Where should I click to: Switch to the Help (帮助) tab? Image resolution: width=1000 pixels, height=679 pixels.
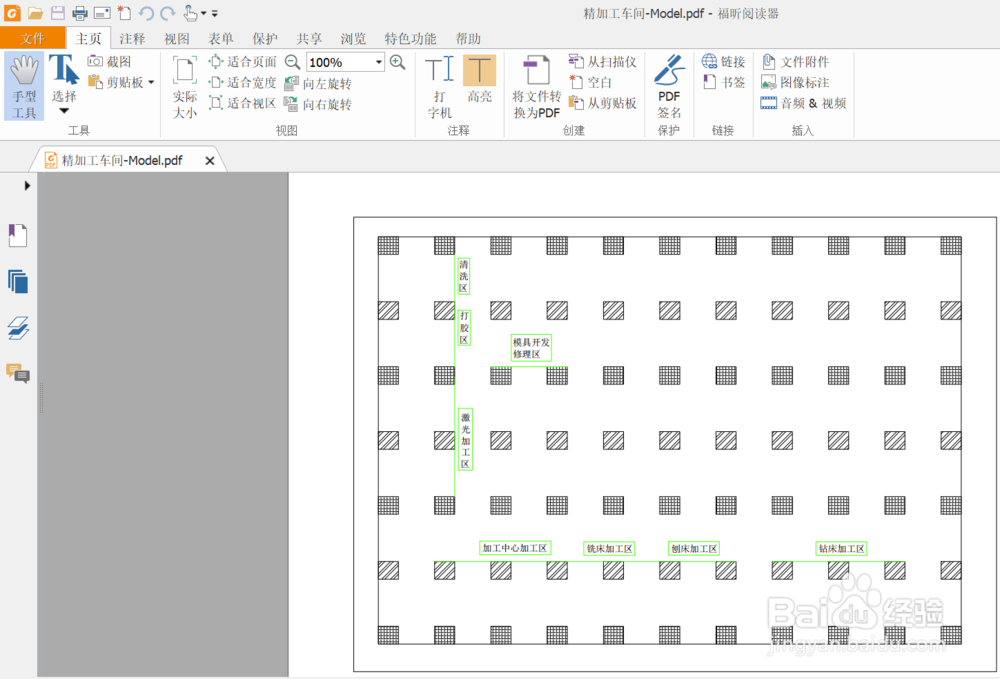[468, 38]
